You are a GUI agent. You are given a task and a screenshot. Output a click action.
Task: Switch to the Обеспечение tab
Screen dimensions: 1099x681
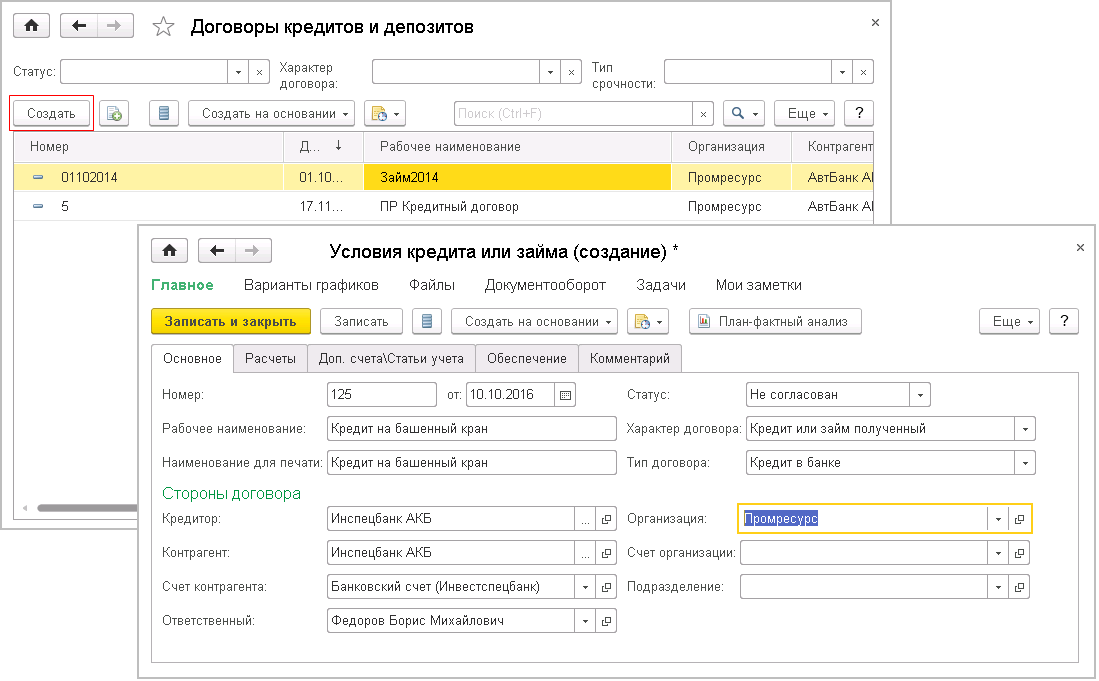click(526, 359)
